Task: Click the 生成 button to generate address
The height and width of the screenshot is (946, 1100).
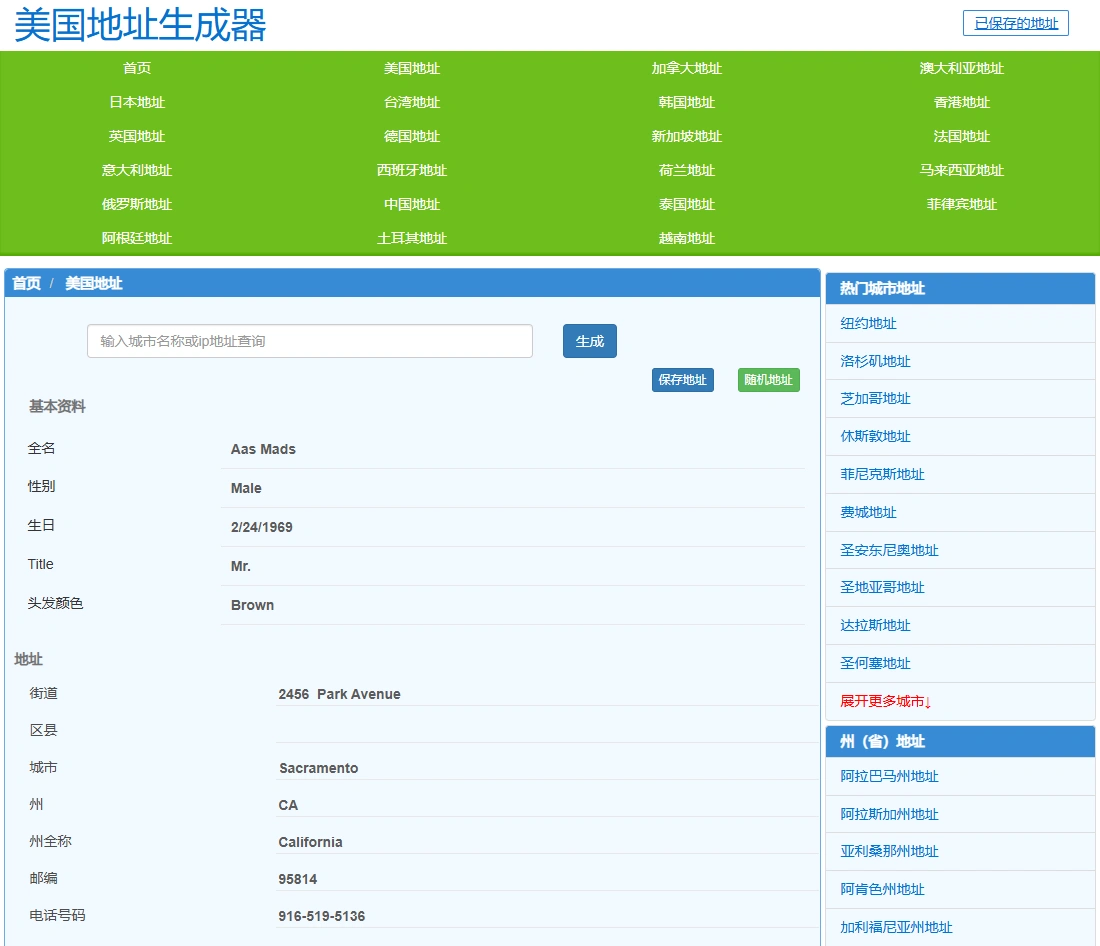Action: tap(589, 341)
